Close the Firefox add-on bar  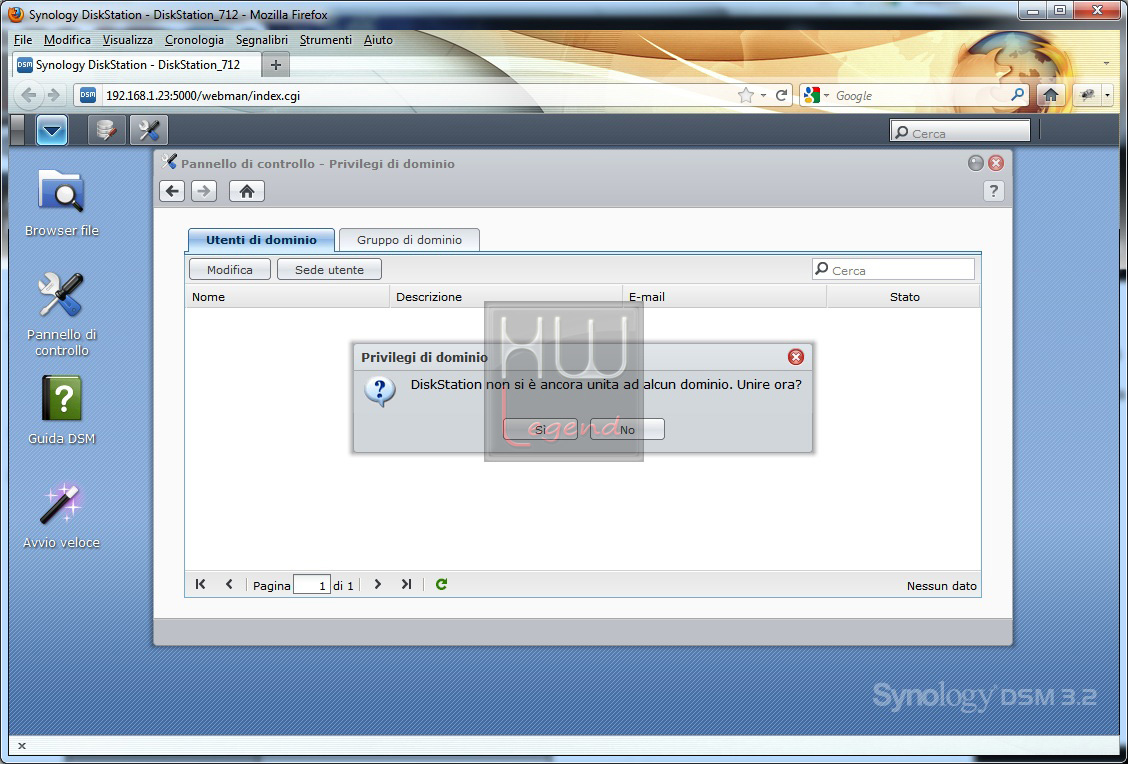[22, 746]
